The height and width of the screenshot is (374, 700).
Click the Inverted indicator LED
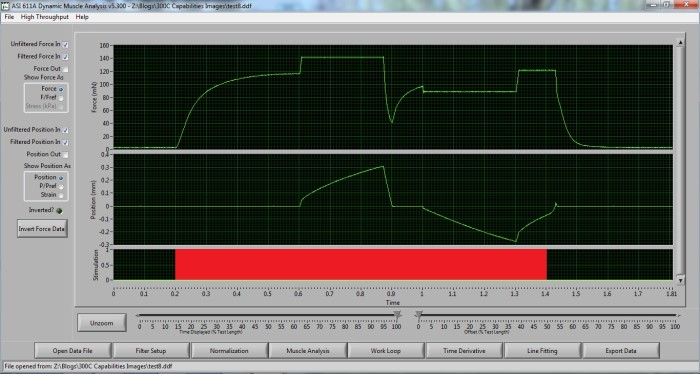click(x=59, y=211)
